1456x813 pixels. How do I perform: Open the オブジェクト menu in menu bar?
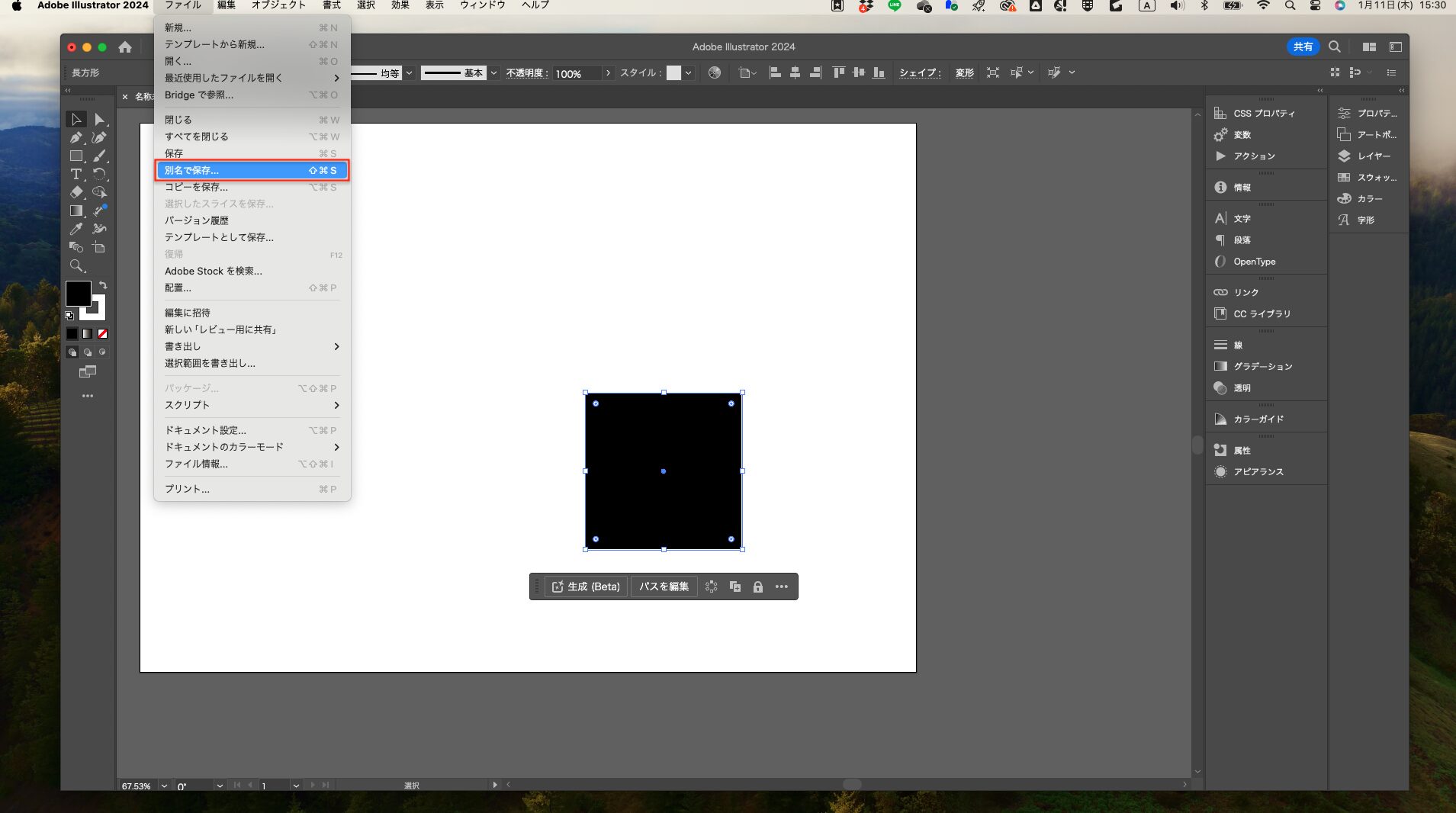(x=279, y=5)
